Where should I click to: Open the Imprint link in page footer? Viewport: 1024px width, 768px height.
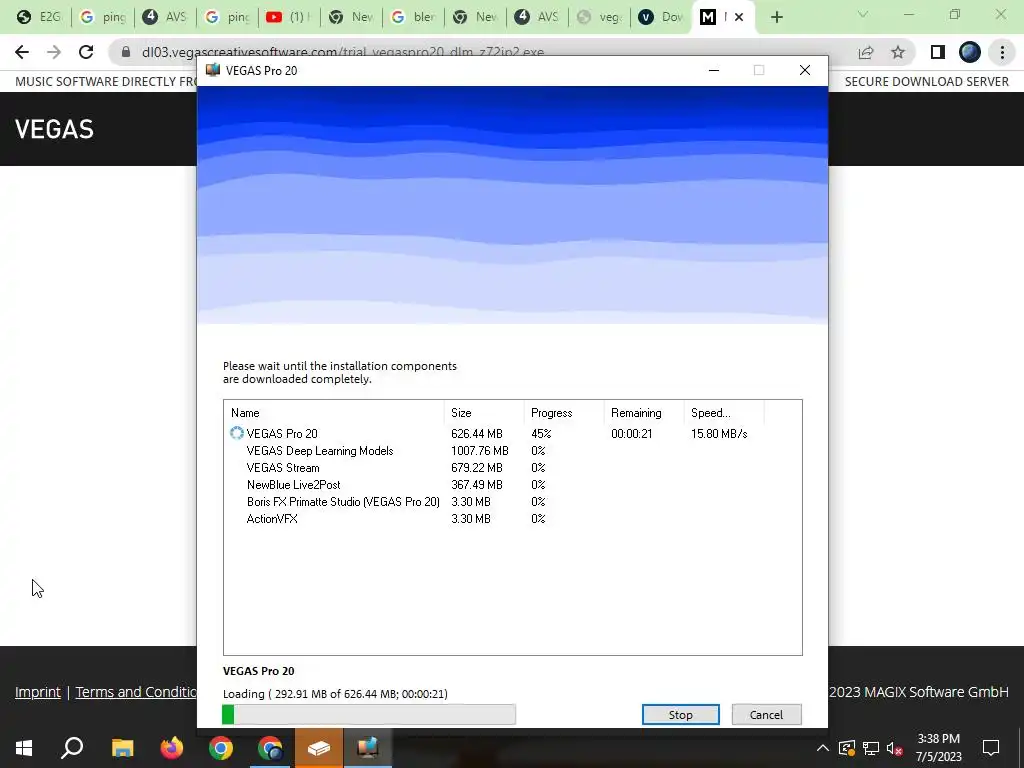click(38, 692)
